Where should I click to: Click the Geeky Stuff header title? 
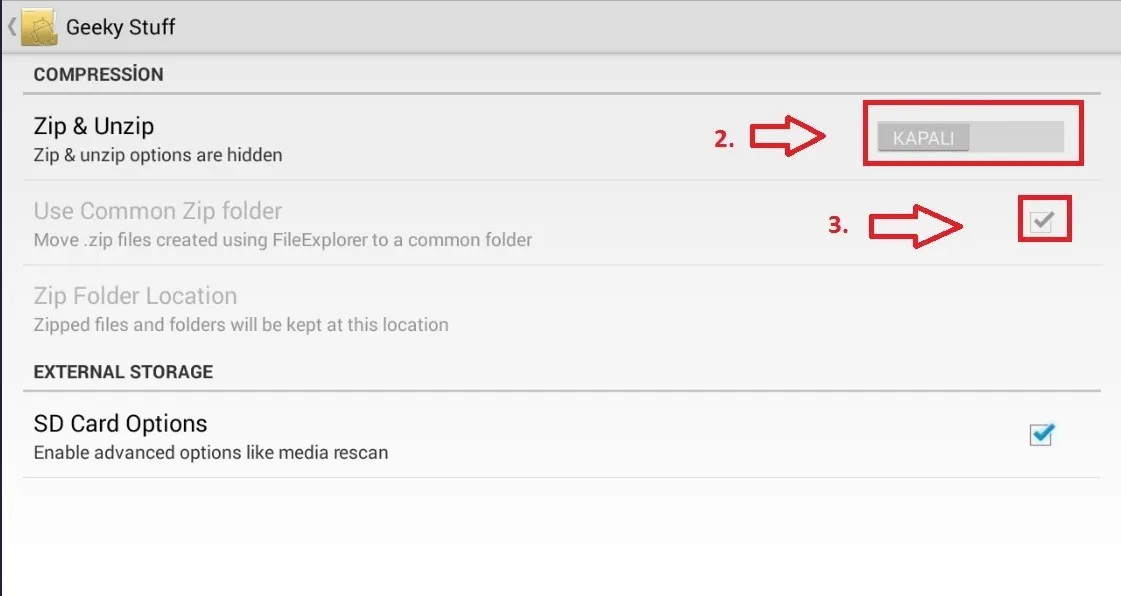click(x=120, y=27)
